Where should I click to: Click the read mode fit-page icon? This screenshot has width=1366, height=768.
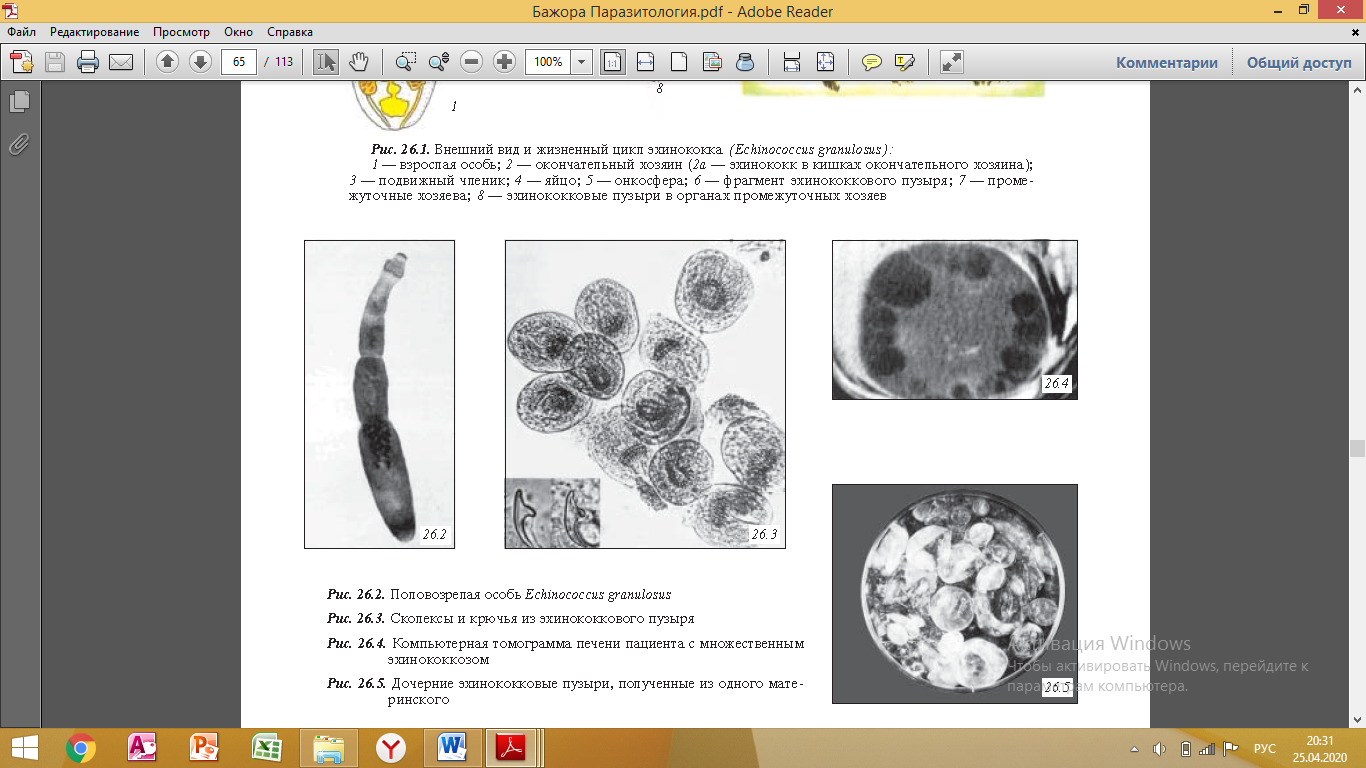[x=825, y=62]
